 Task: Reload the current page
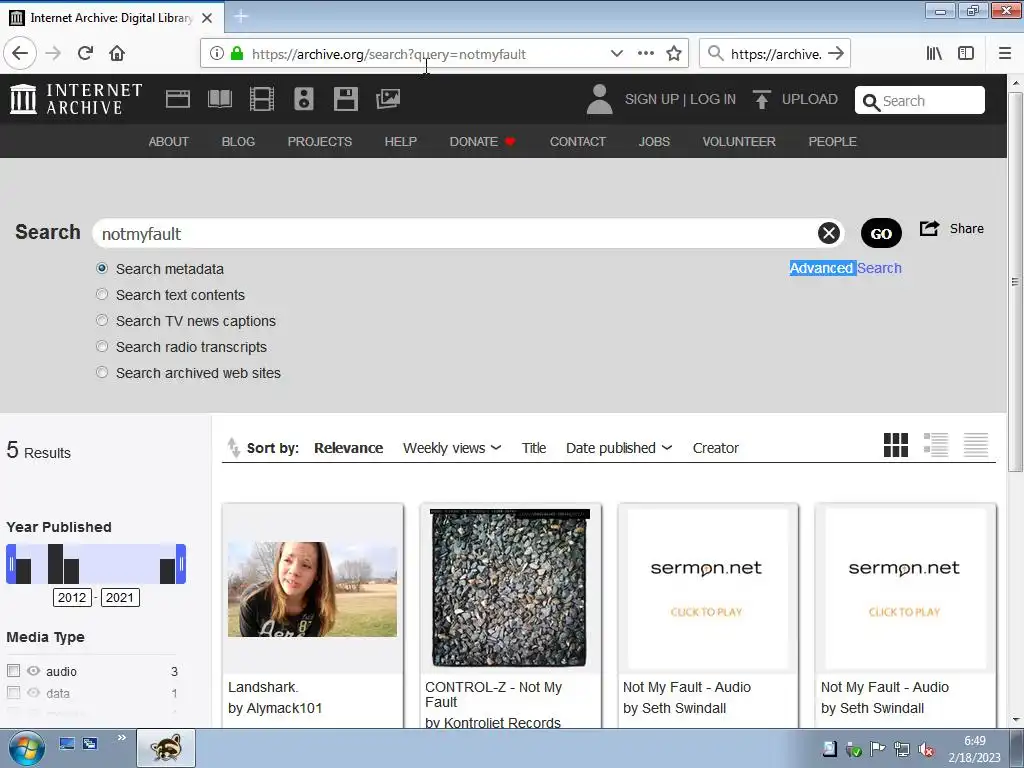click(86, 54)
